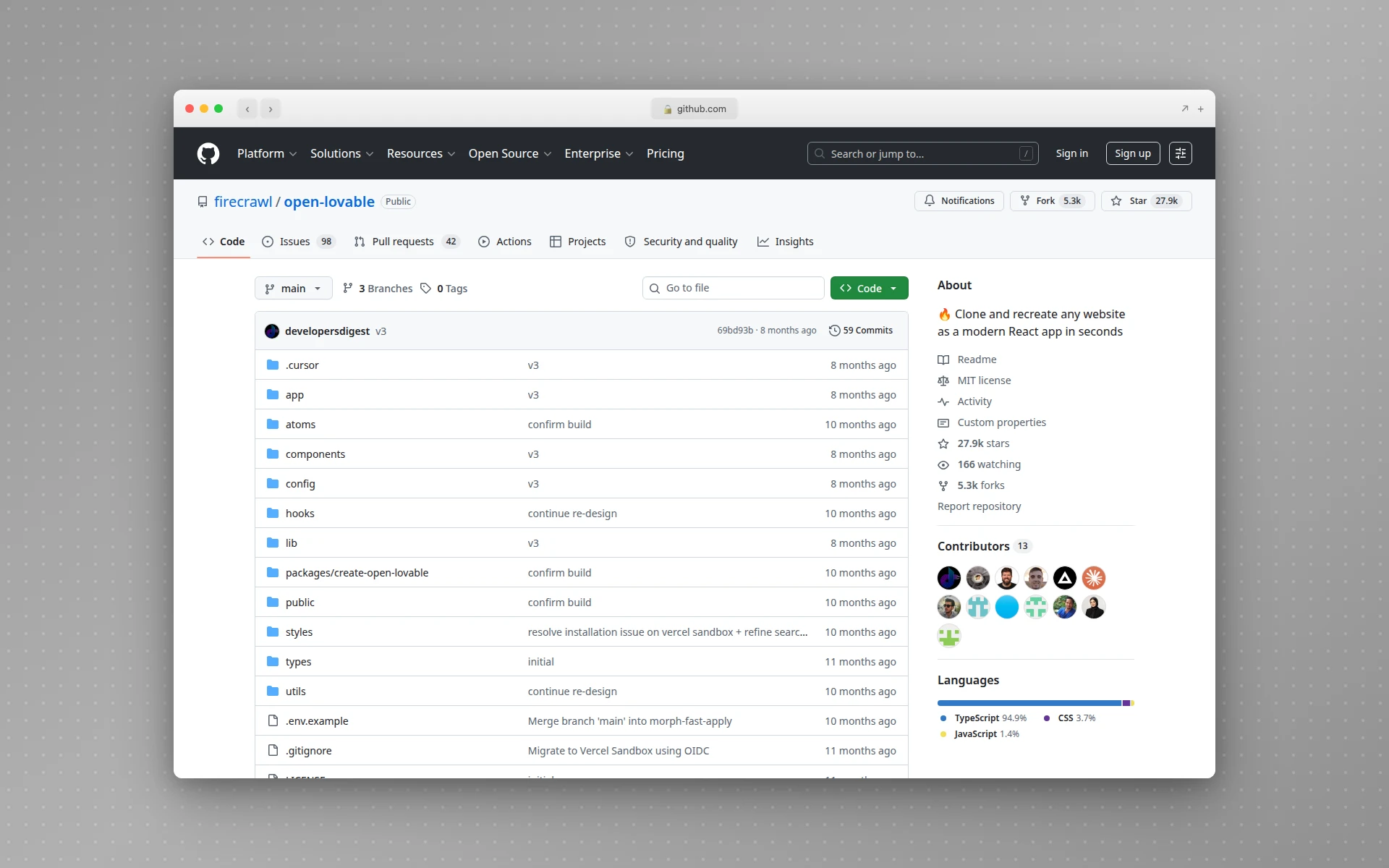The height and width of the screenshot is (868, 1389).
Task: Click Report repository
Action: point(979,506)
